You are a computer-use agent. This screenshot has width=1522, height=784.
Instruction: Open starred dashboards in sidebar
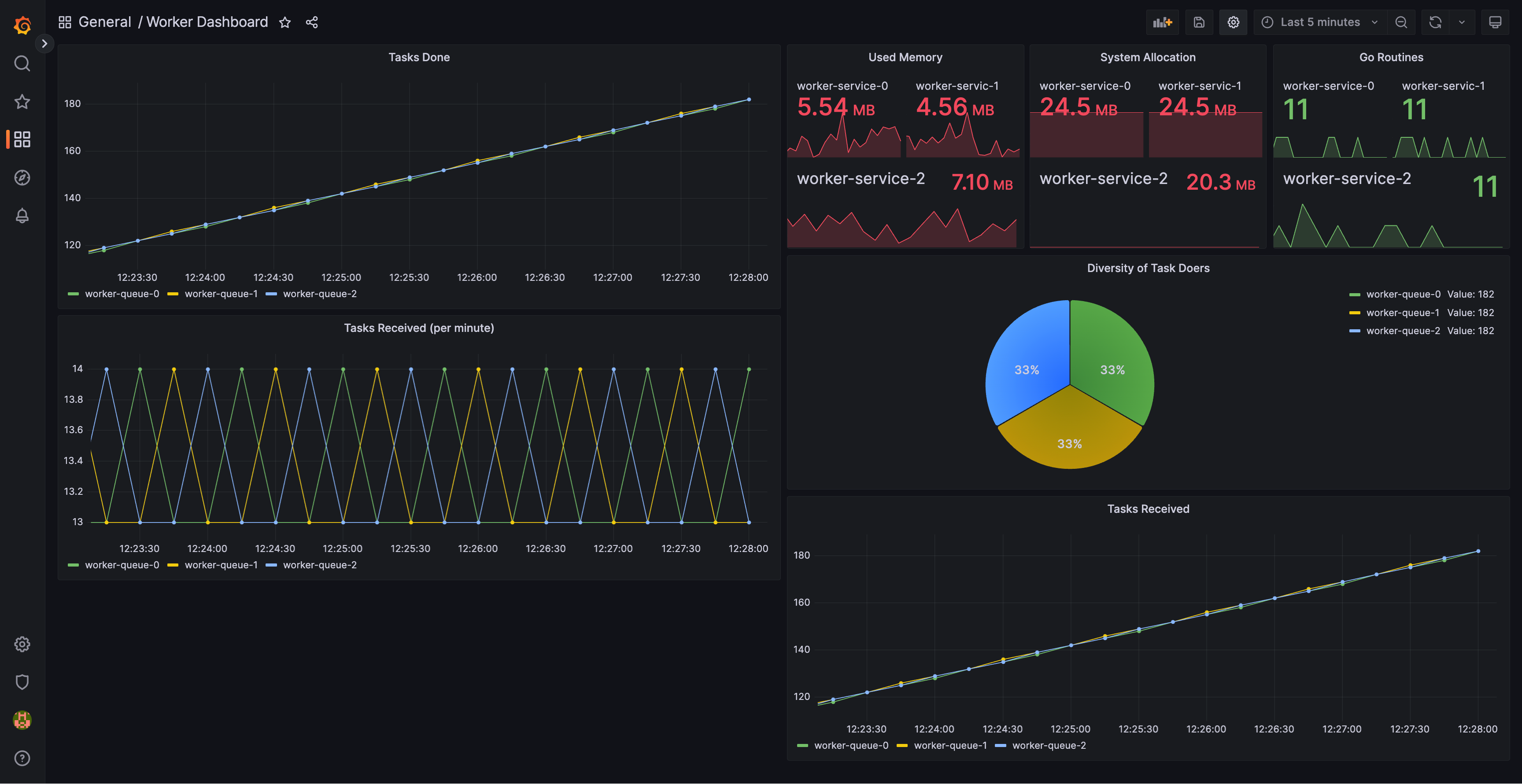22,102
